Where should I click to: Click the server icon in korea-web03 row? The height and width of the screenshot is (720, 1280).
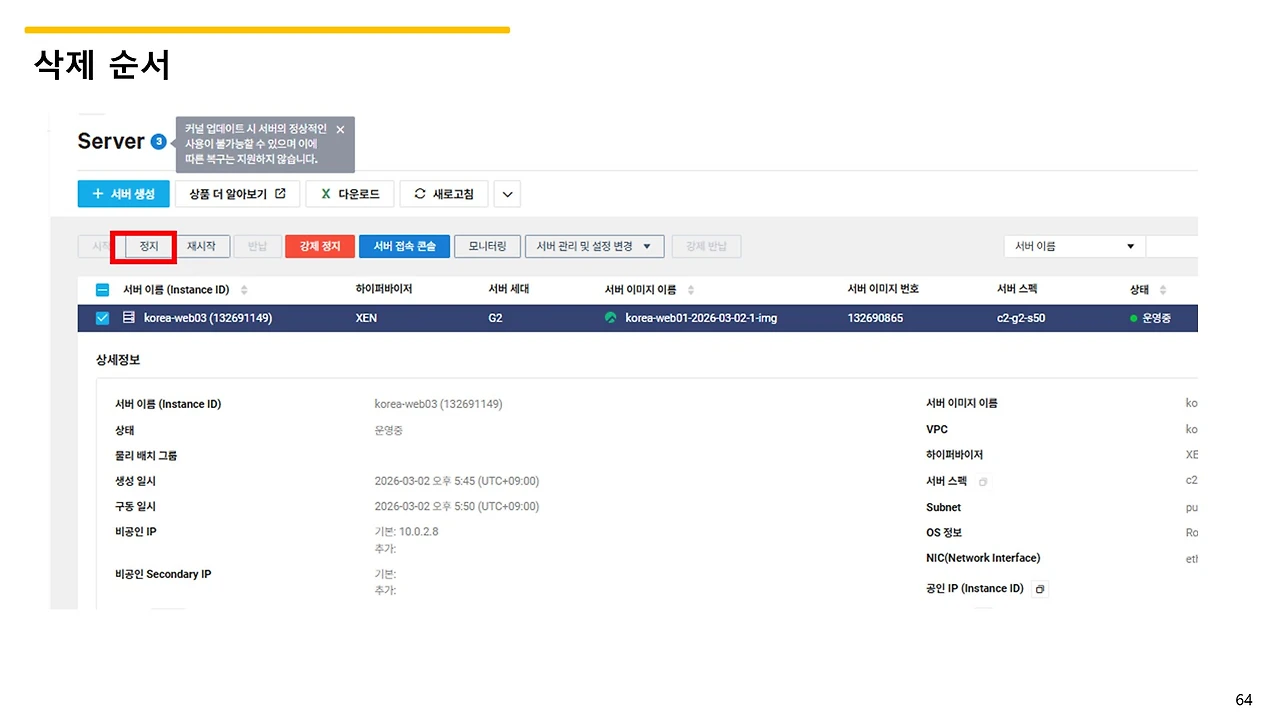tap(128, 318)
